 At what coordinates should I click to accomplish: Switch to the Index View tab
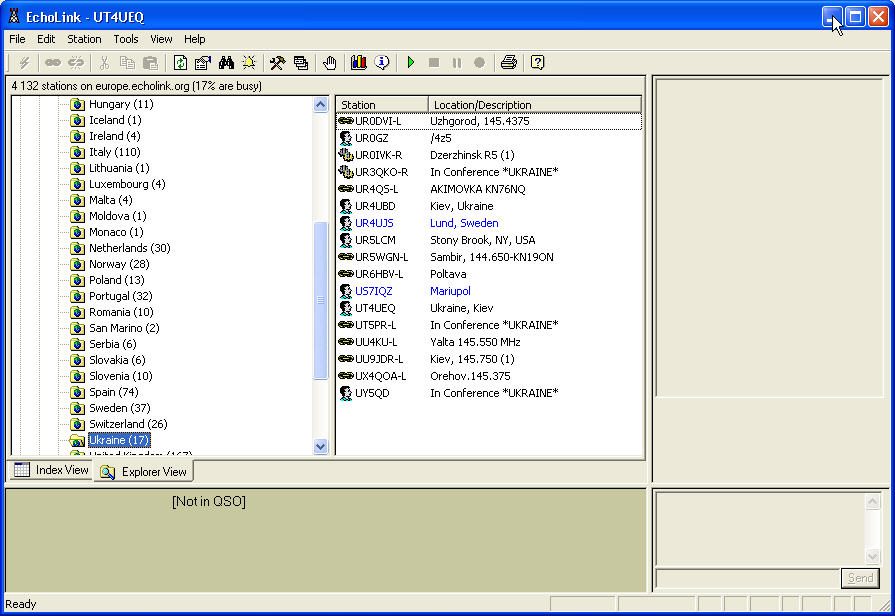click(x=51, y=470)
